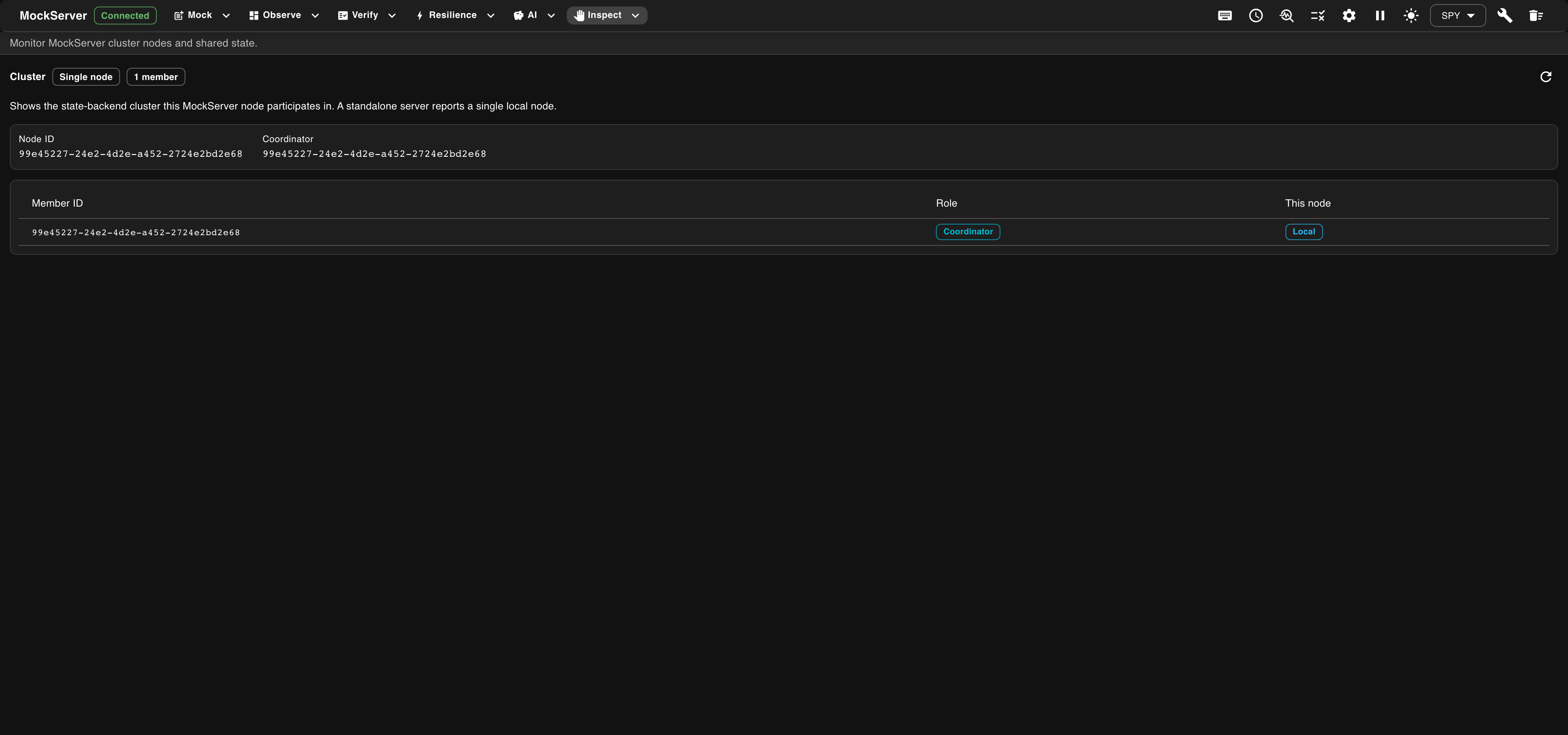Click the checklist rule icon
The height and width of the screenshot is (735, 1568).
pyautogui.click(x=1318, y=16)
